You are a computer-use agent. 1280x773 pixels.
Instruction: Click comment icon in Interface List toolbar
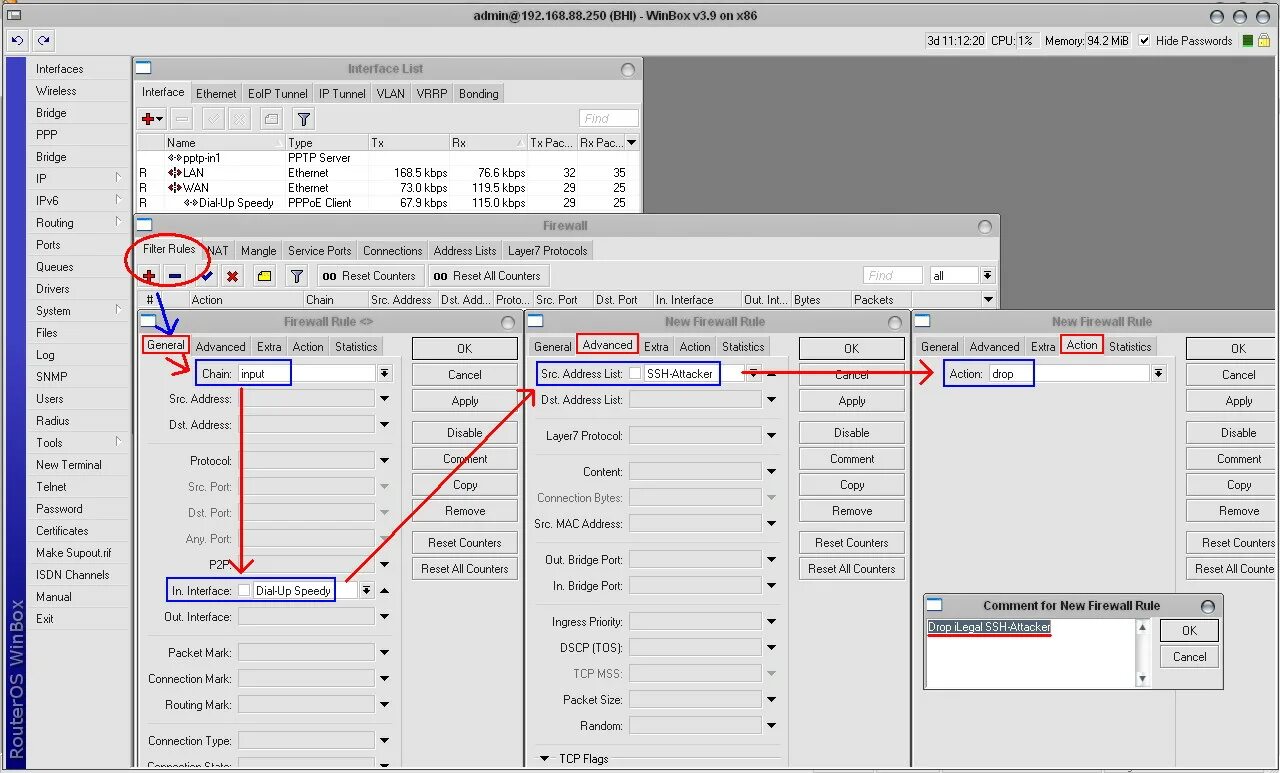click(x=271, y=118)
